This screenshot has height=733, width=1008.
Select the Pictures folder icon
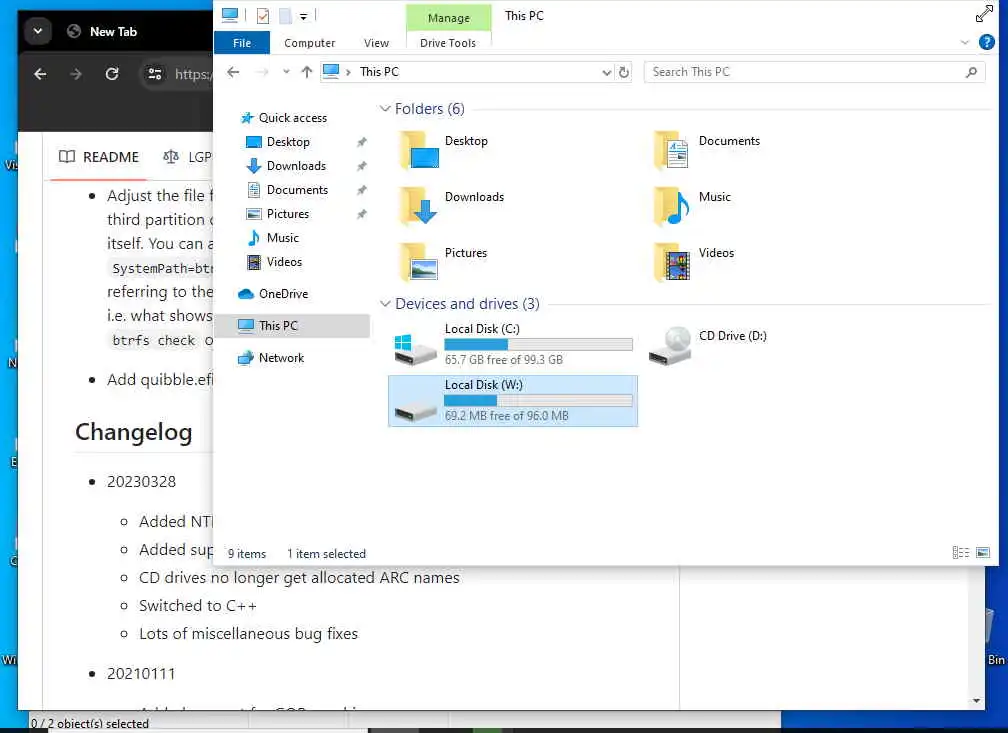pos(419,262)
